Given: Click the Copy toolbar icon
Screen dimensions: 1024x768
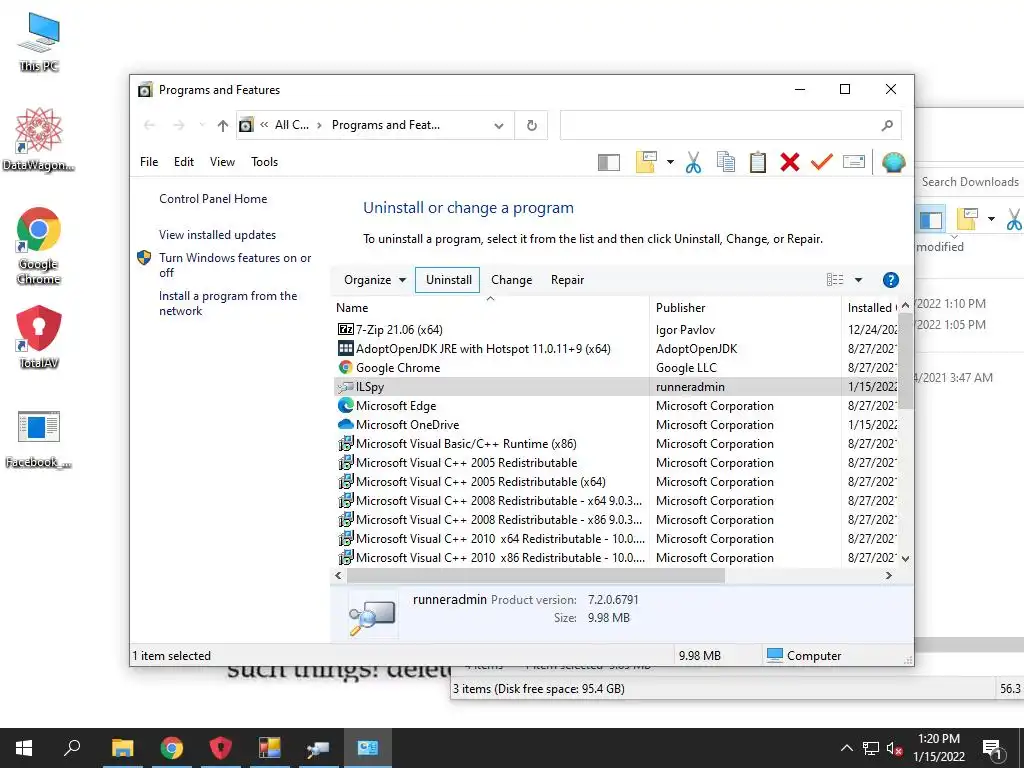Looking at the screenshot, I should click(x=726, y=162).
